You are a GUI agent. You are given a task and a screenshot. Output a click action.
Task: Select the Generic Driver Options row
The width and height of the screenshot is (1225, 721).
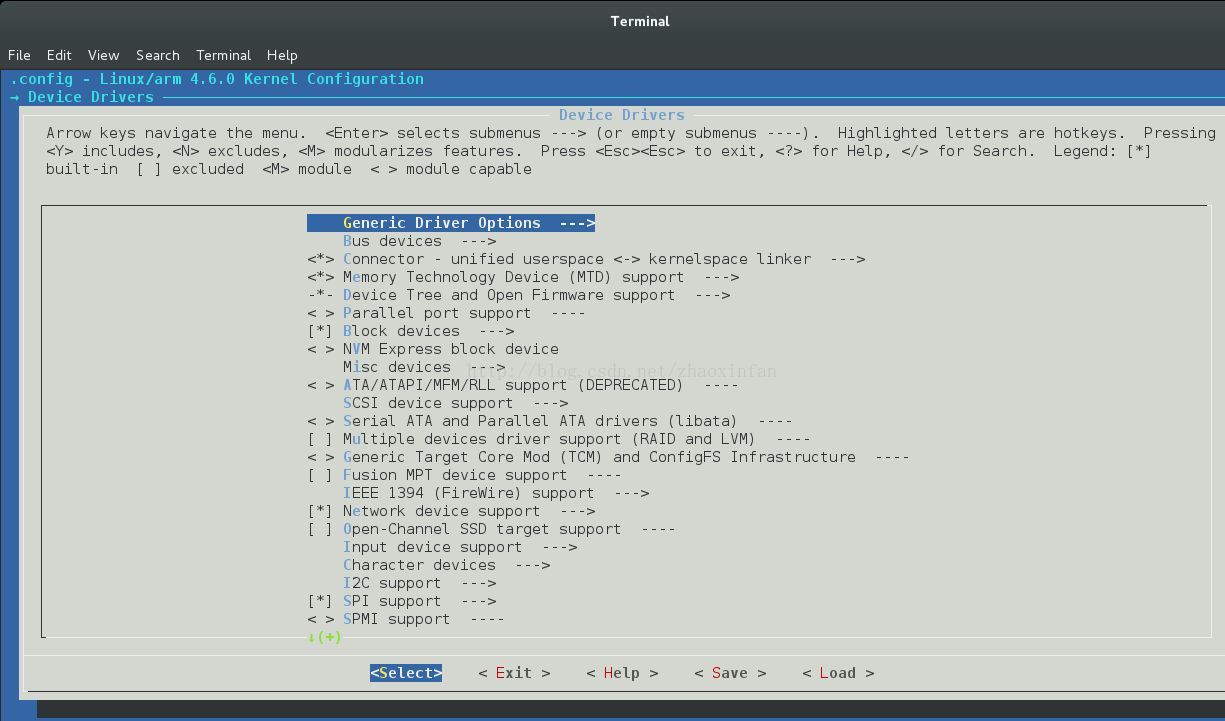click(451, 223)
